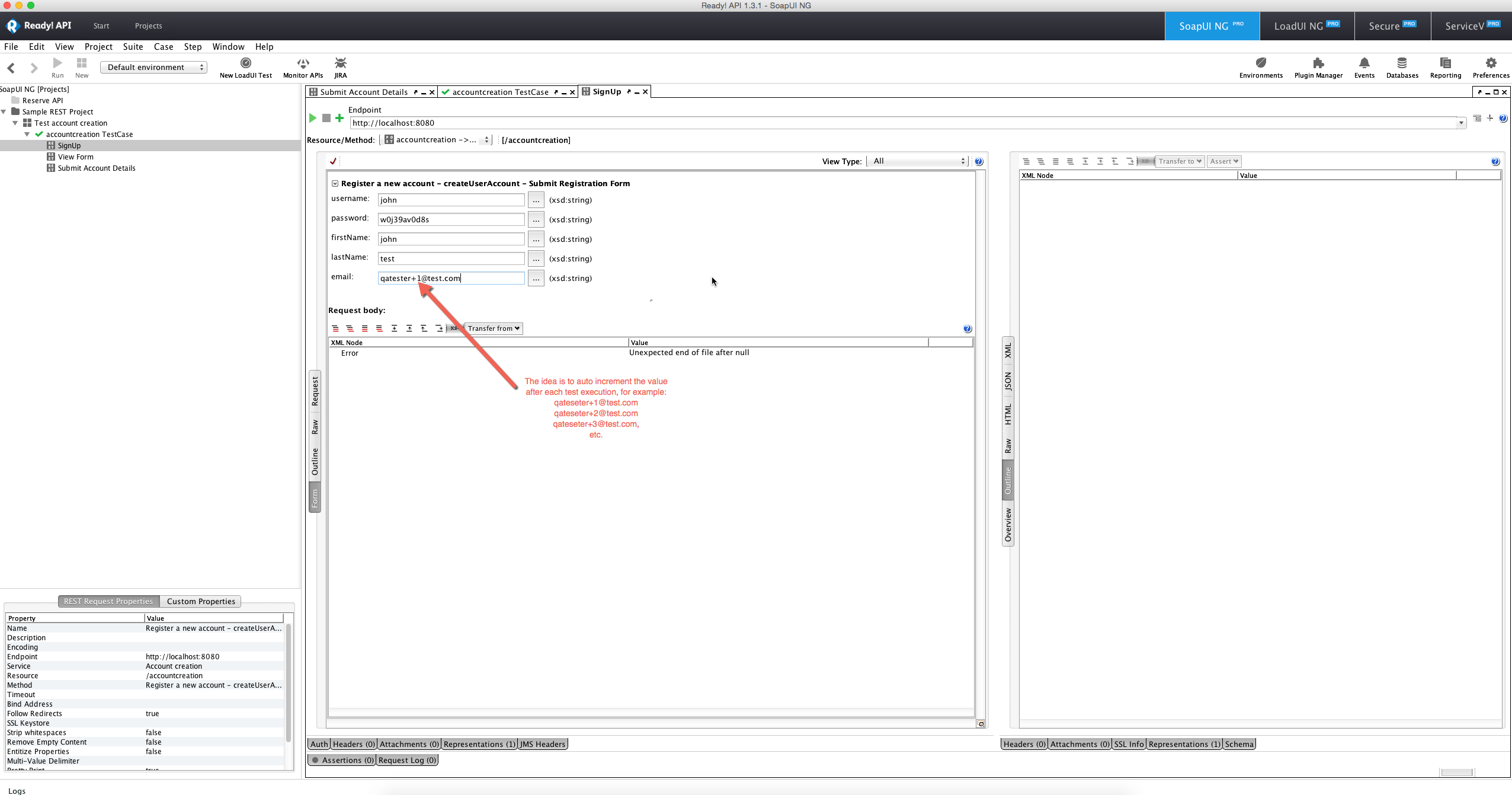Collapse the accountcreation TestCase tree node

[x=27, y=135]
